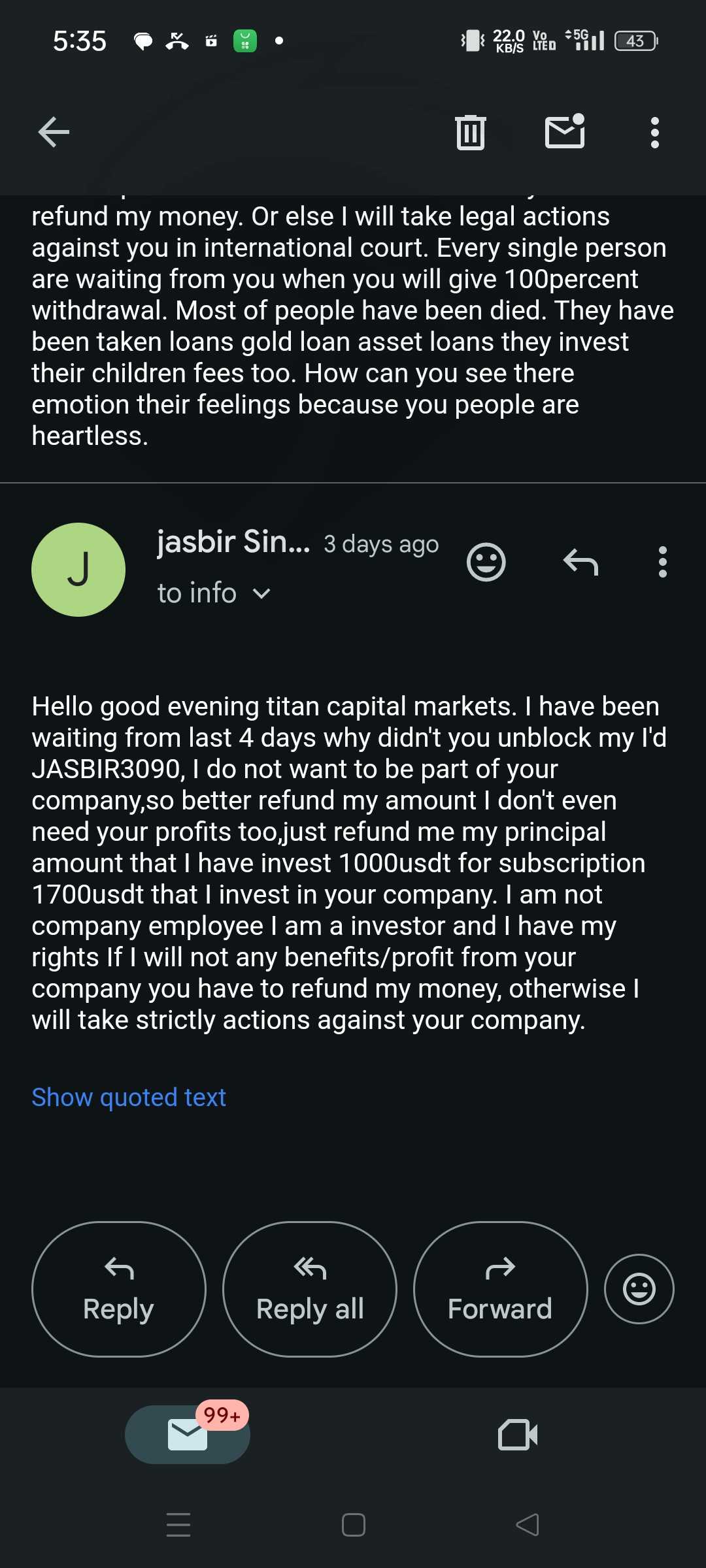Add emoji reaction to jasbir's message
This screenshot has height=1568, width=706.
[x=486, y=562]
